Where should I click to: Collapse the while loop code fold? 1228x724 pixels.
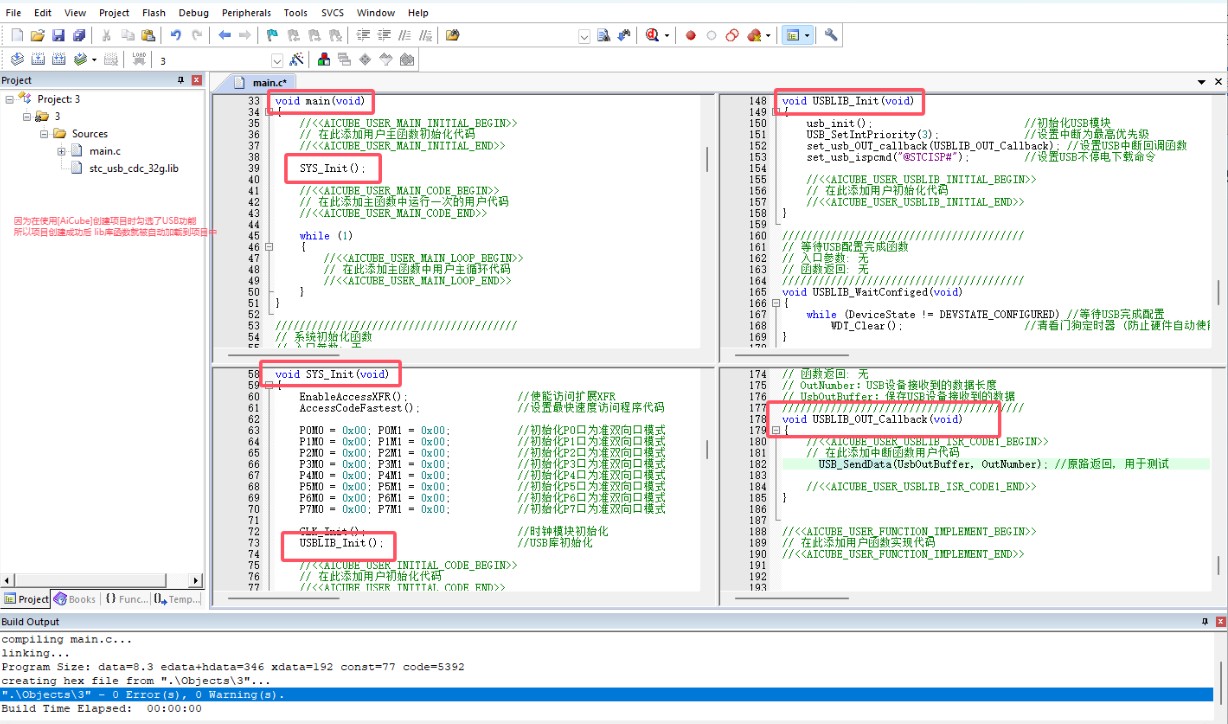268,247
